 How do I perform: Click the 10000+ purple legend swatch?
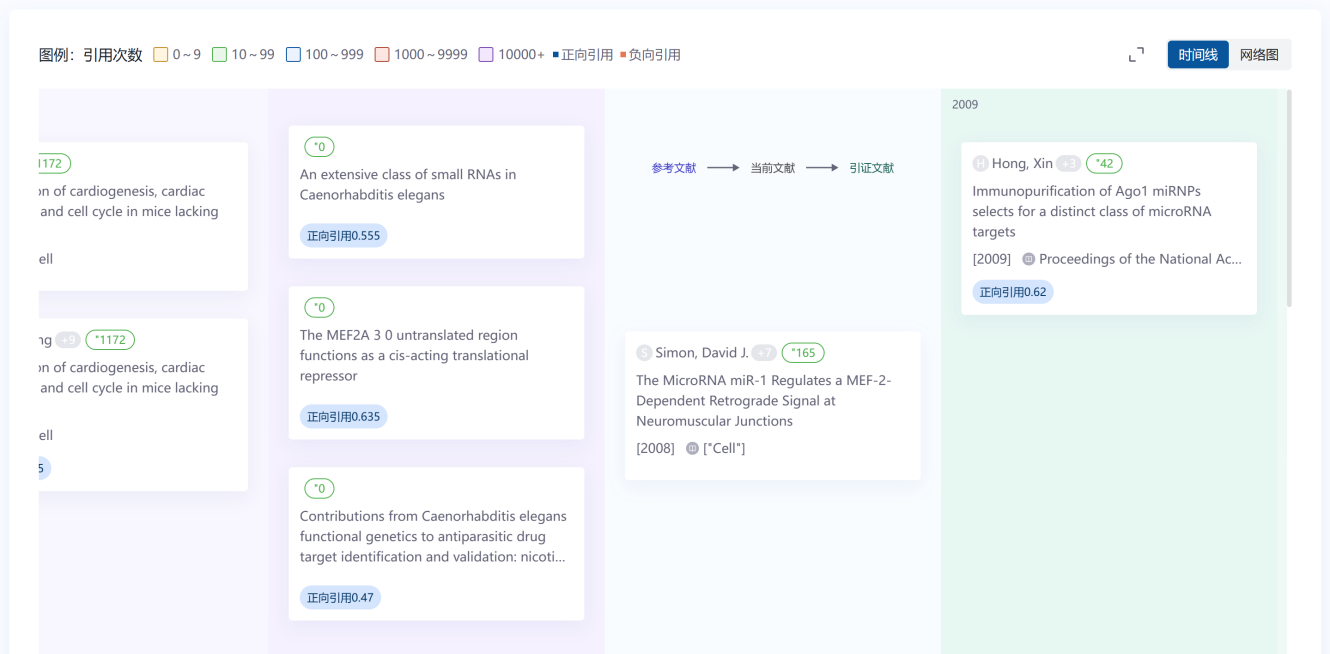486,55
